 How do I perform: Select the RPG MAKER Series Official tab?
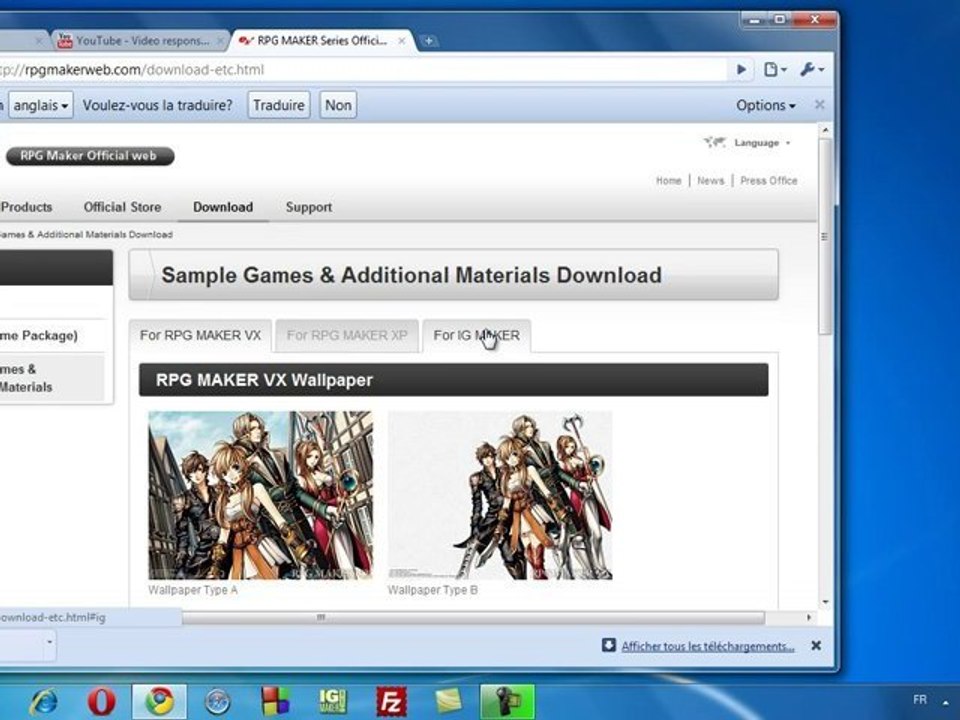(x=321, y=41)
